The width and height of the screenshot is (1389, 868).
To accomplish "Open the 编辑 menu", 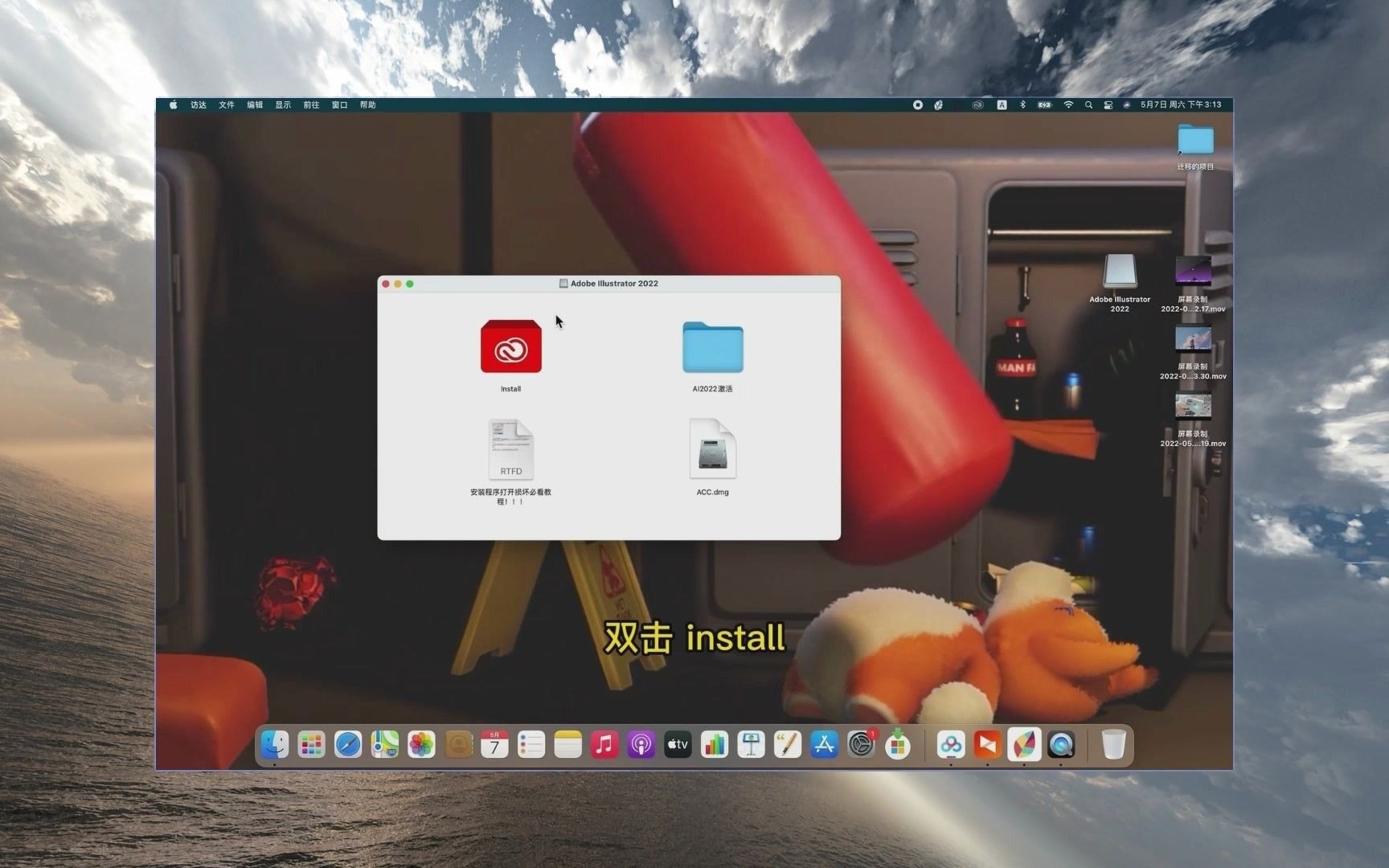I will point(255,104).
